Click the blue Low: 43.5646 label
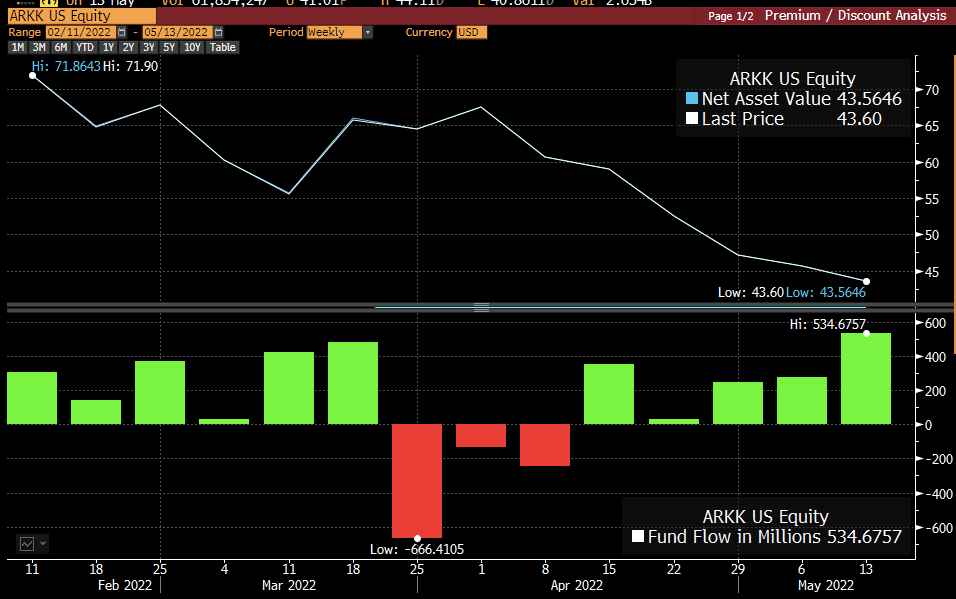 click(826, 292)
